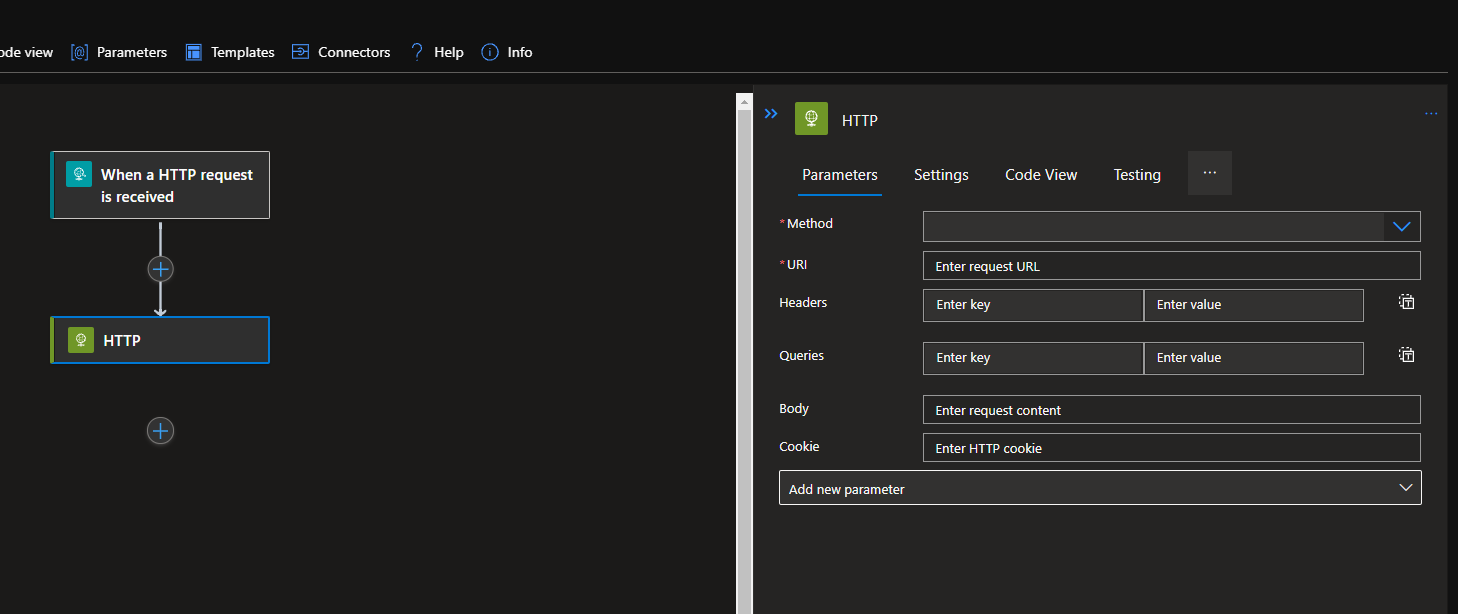Click the Enter HTTP cookie field
The height and width of the screenshot is (614, 1458).
tap(1170, 447)
